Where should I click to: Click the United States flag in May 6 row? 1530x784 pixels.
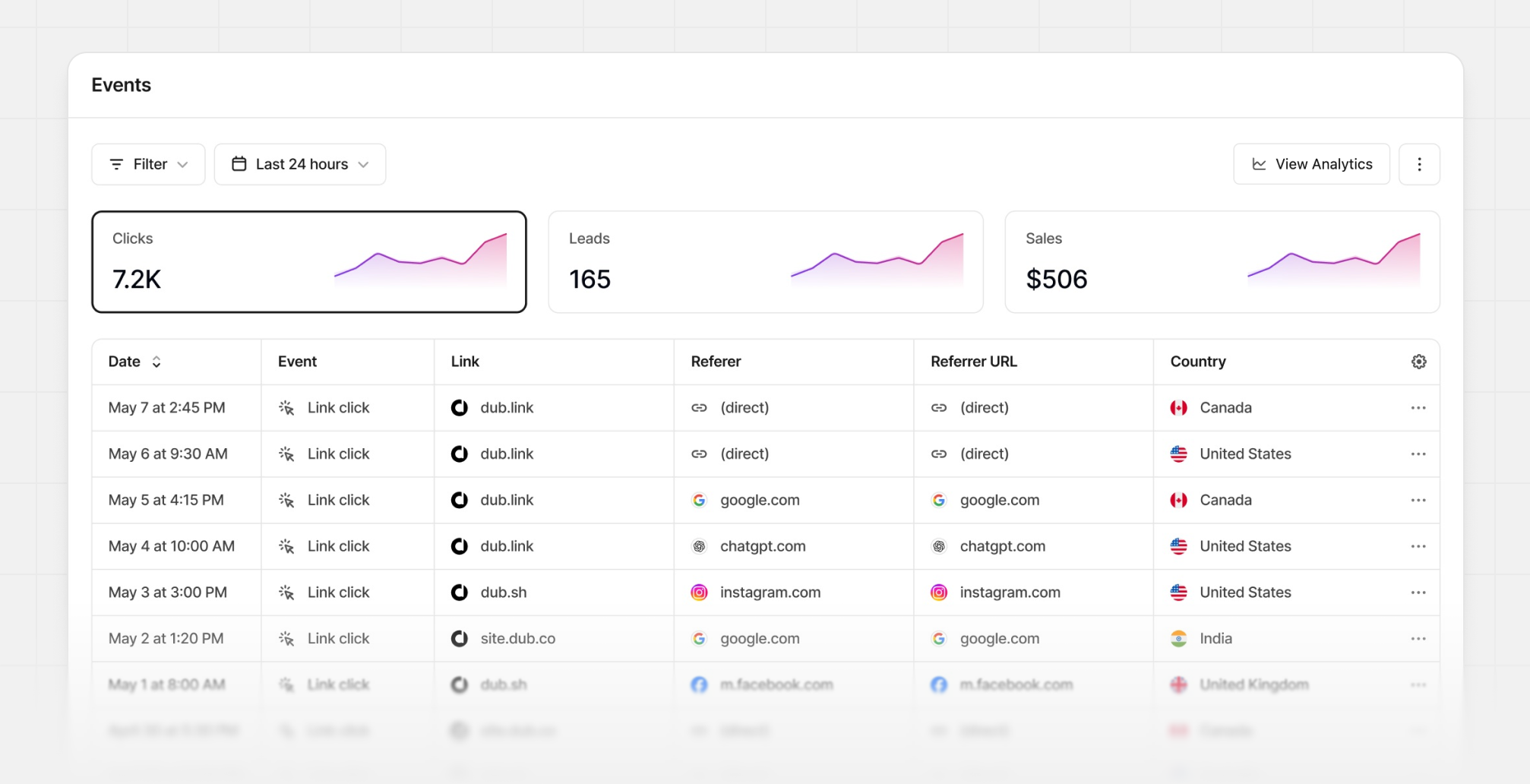[1178, 454]
